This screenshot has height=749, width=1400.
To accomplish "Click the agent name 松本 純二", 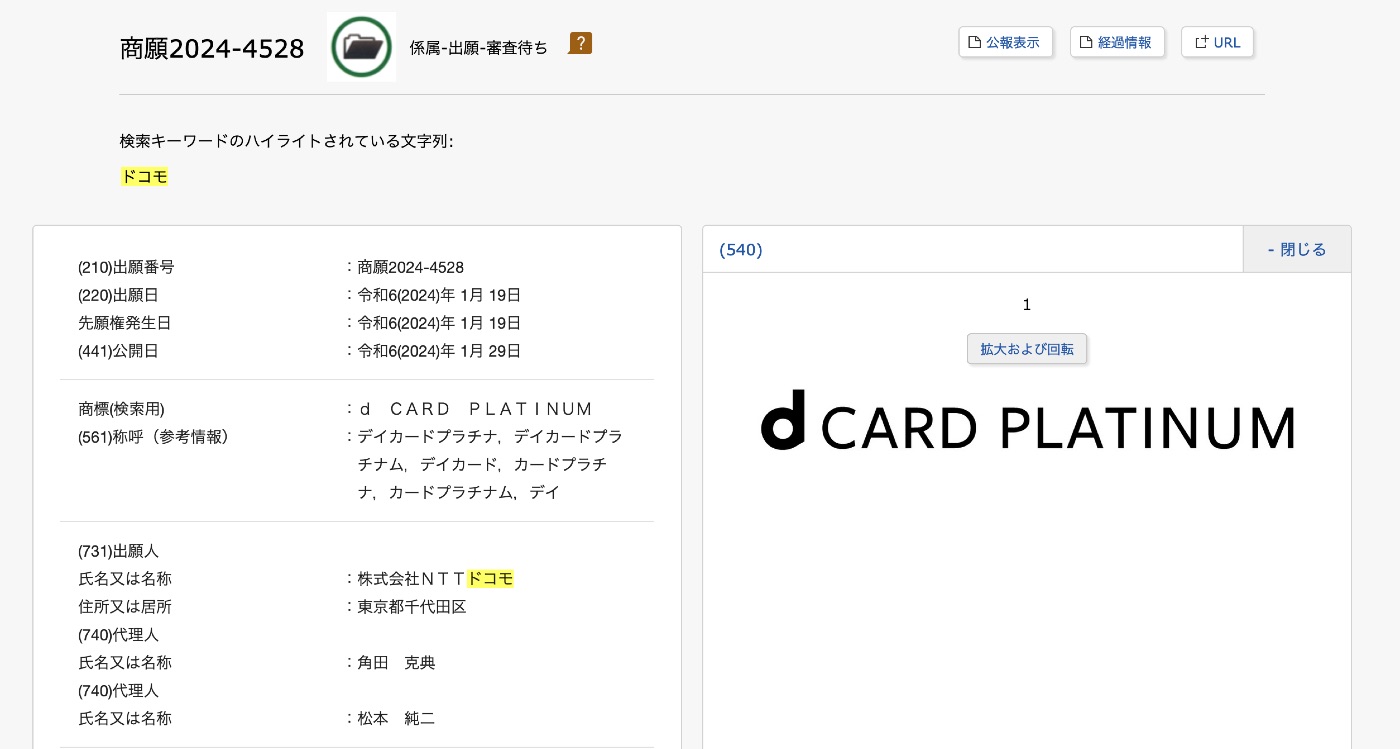I will [397, 719].
